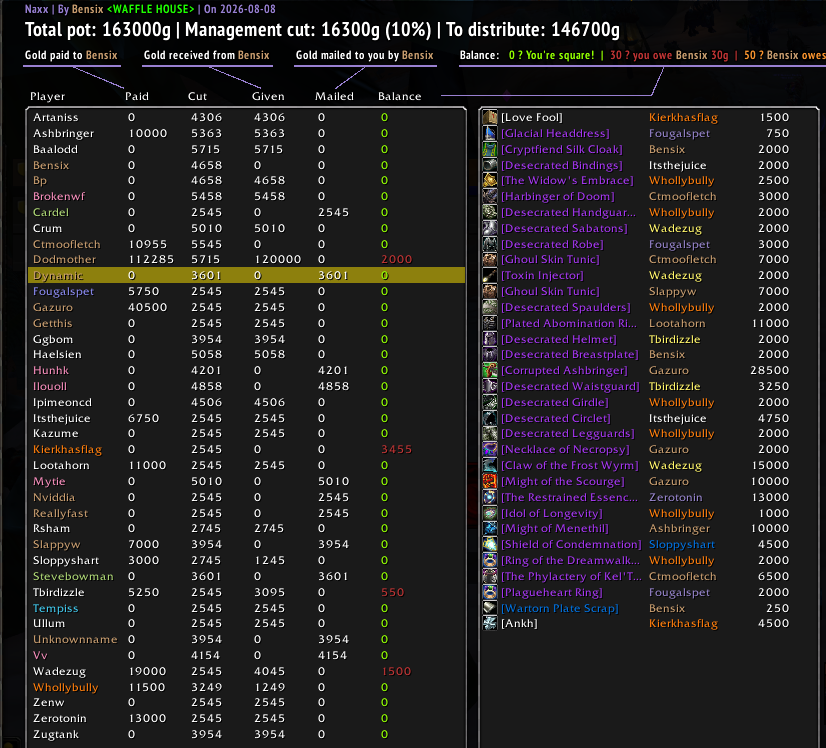Click the Necklace of Necropsy icon

click(x=490, y=449)
